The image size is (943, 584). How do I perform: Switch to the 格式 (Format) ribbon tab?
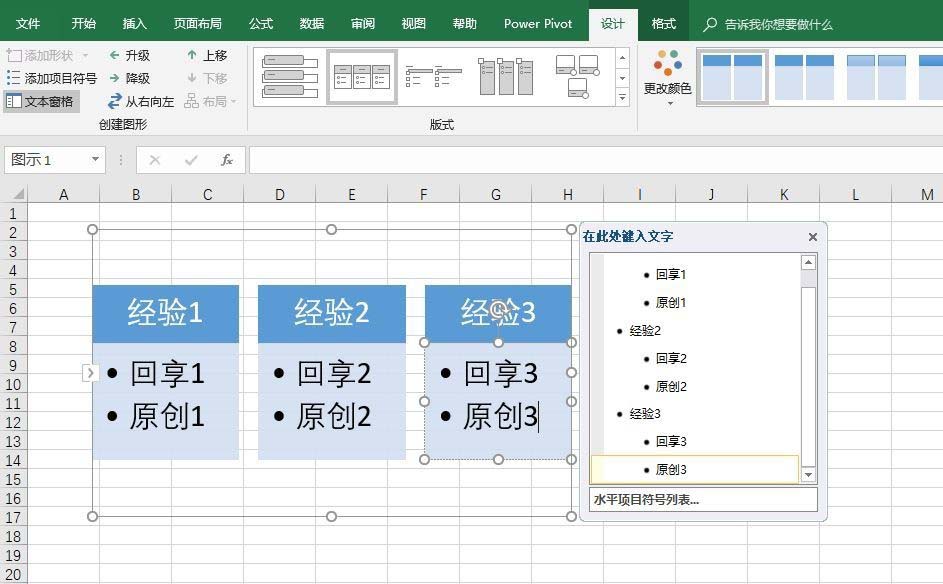[662, 22]
